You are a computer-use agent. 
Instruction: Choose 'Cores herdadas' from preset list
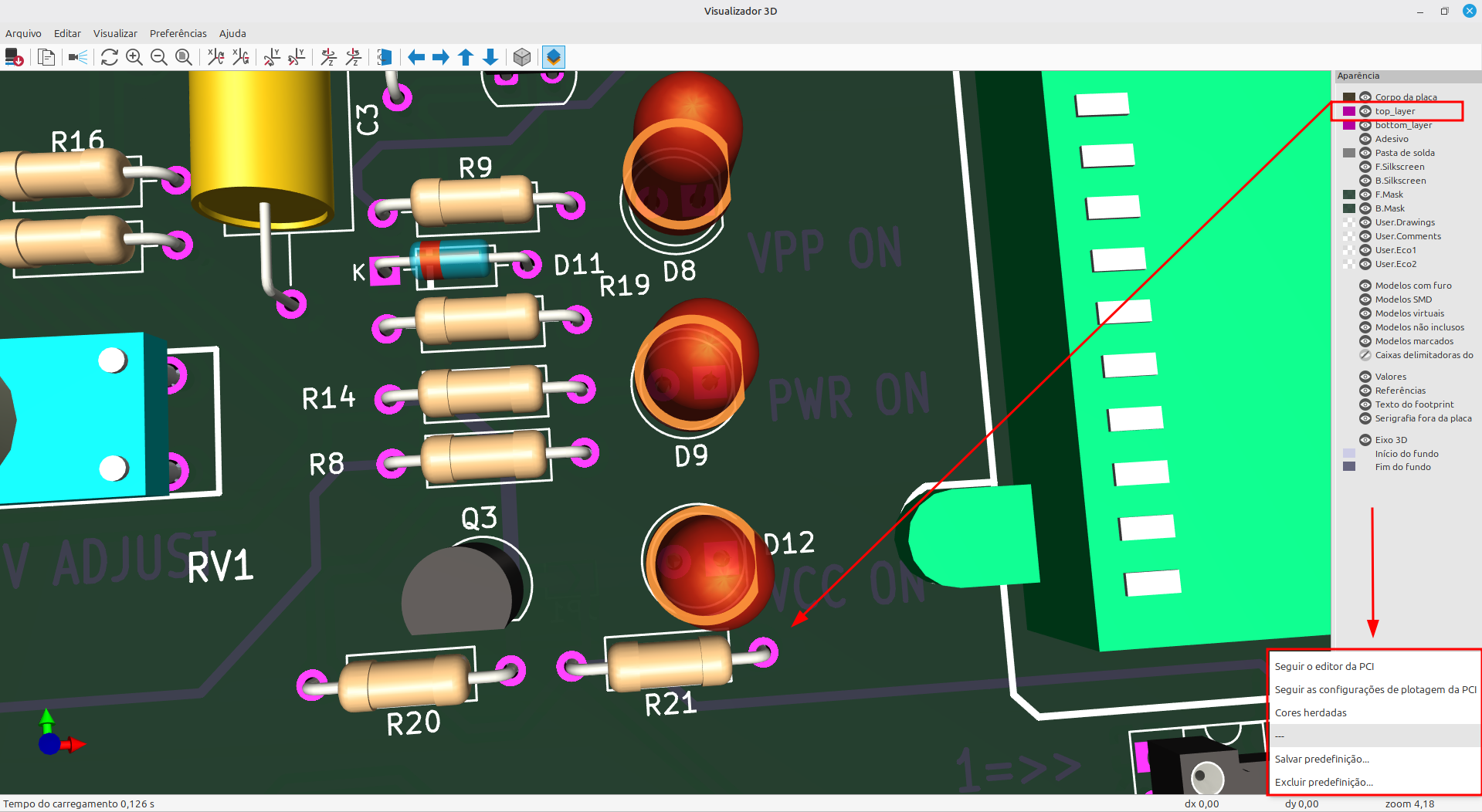(1311, 712)
